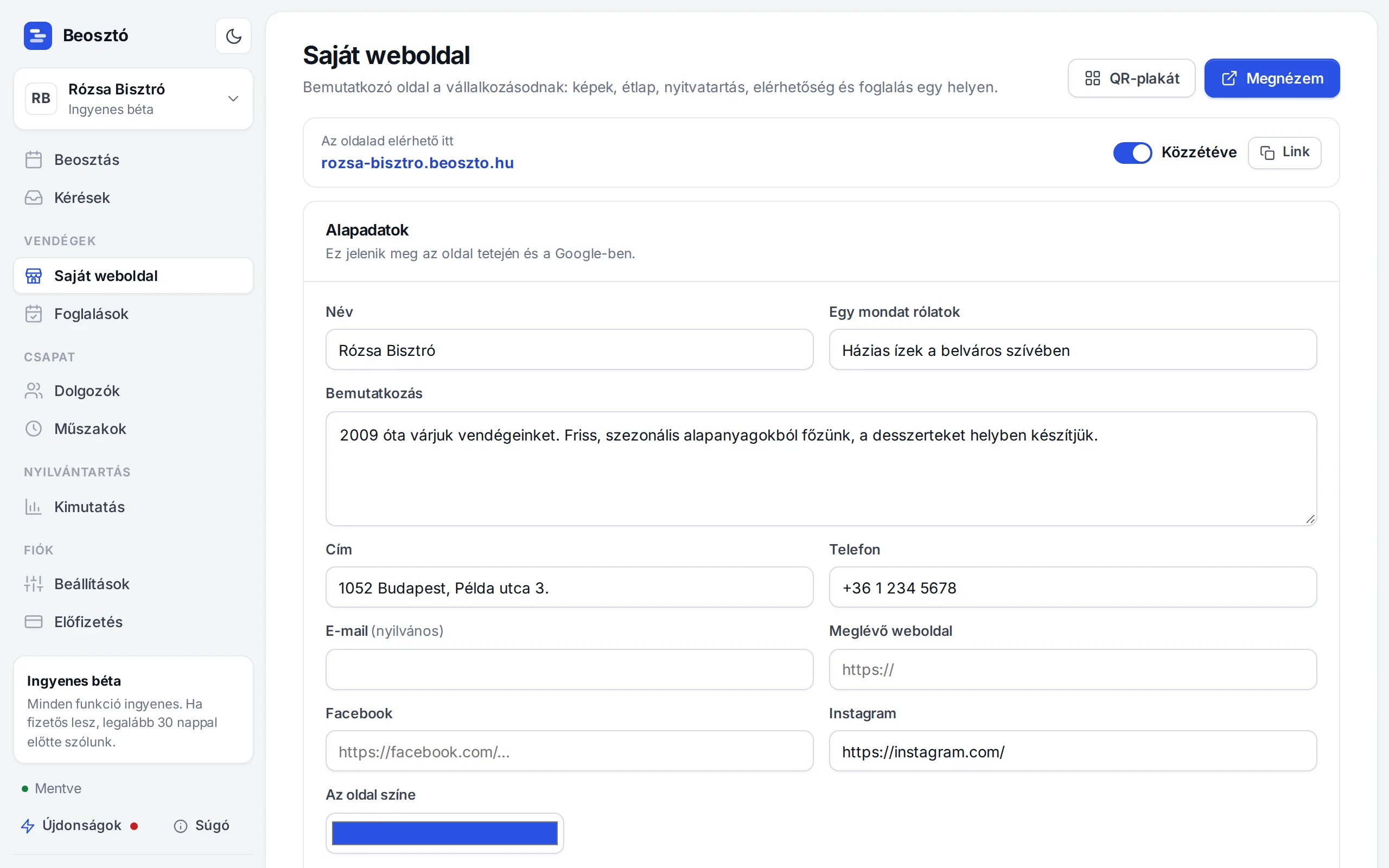Click the storefront icon beside Saját weboldal
1389x868 pixels.
coord(34,276)
